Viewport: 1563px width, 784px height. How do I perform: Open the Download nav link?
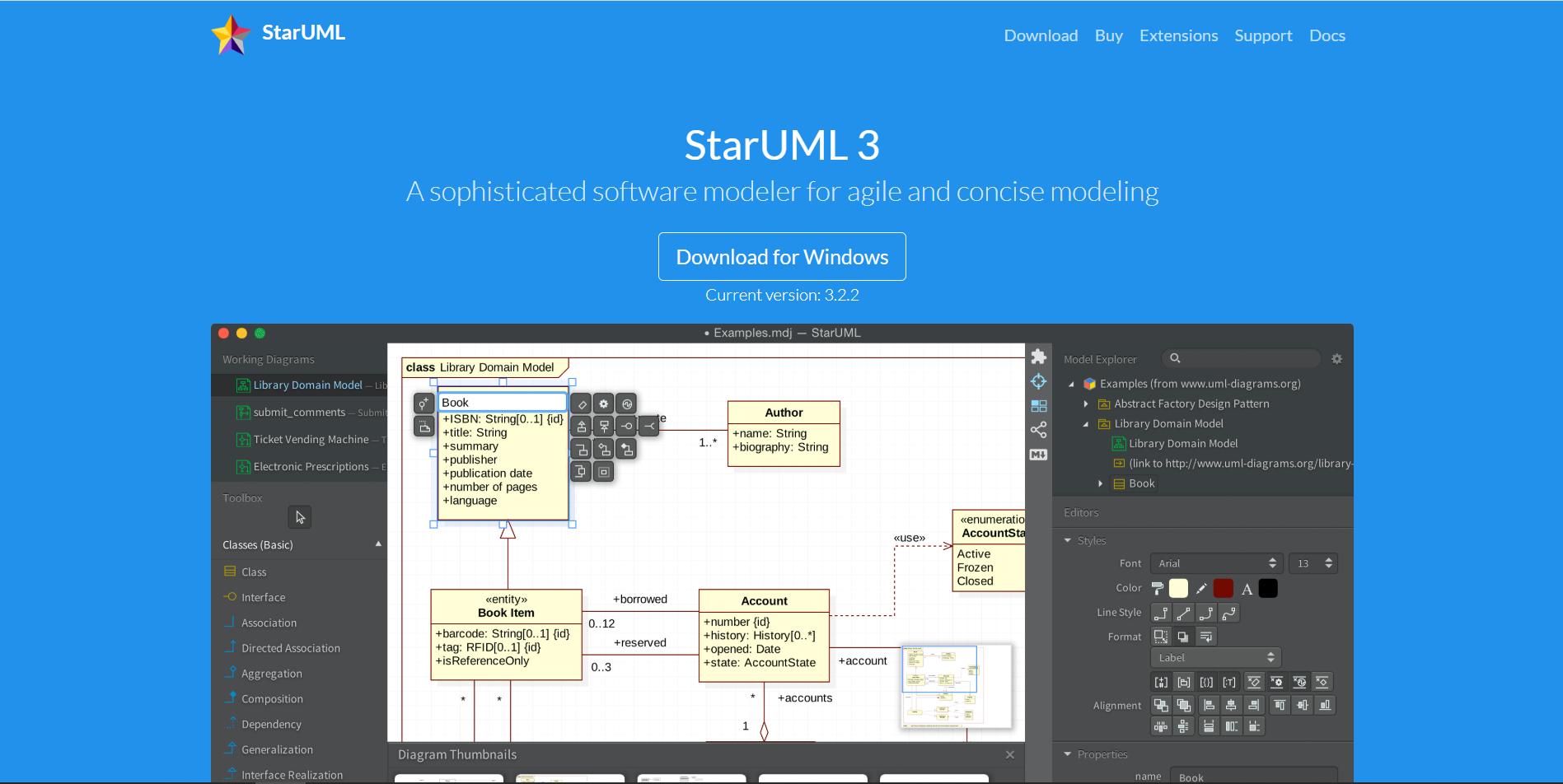pos(1041,35)
